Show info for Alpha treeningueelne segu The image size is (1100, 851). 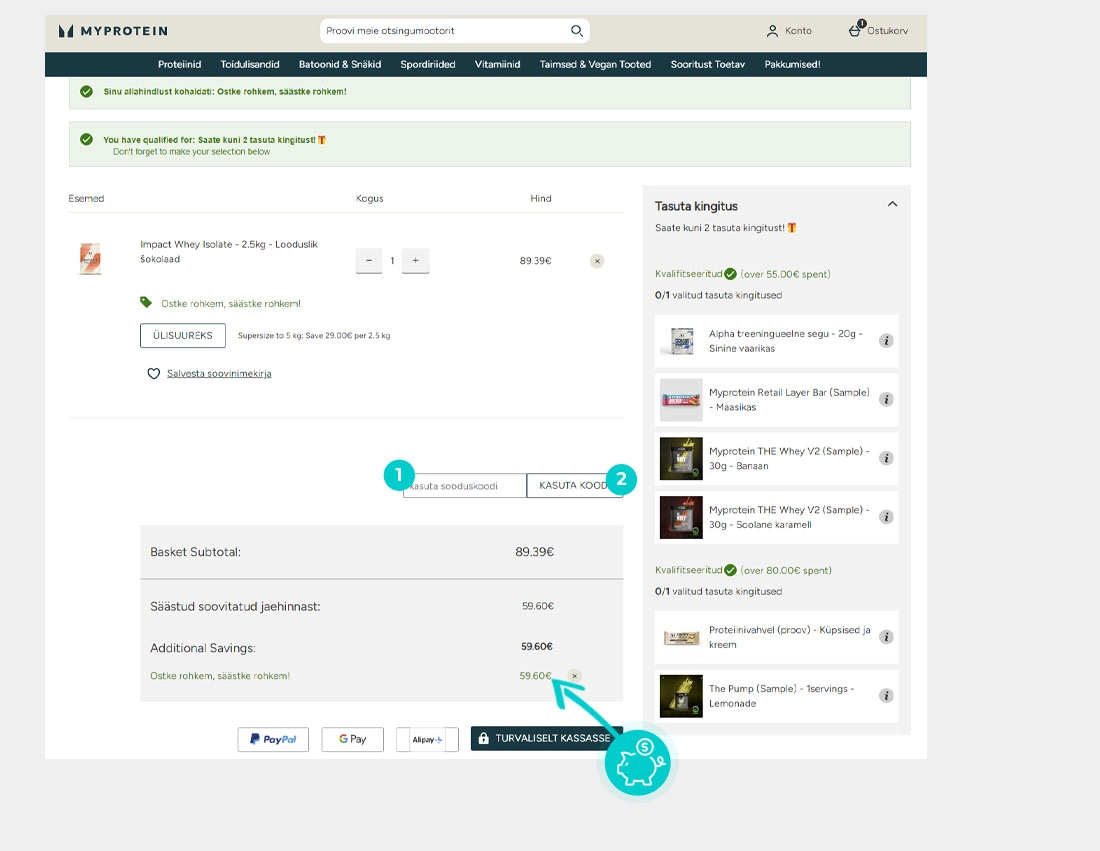[886, 340]
